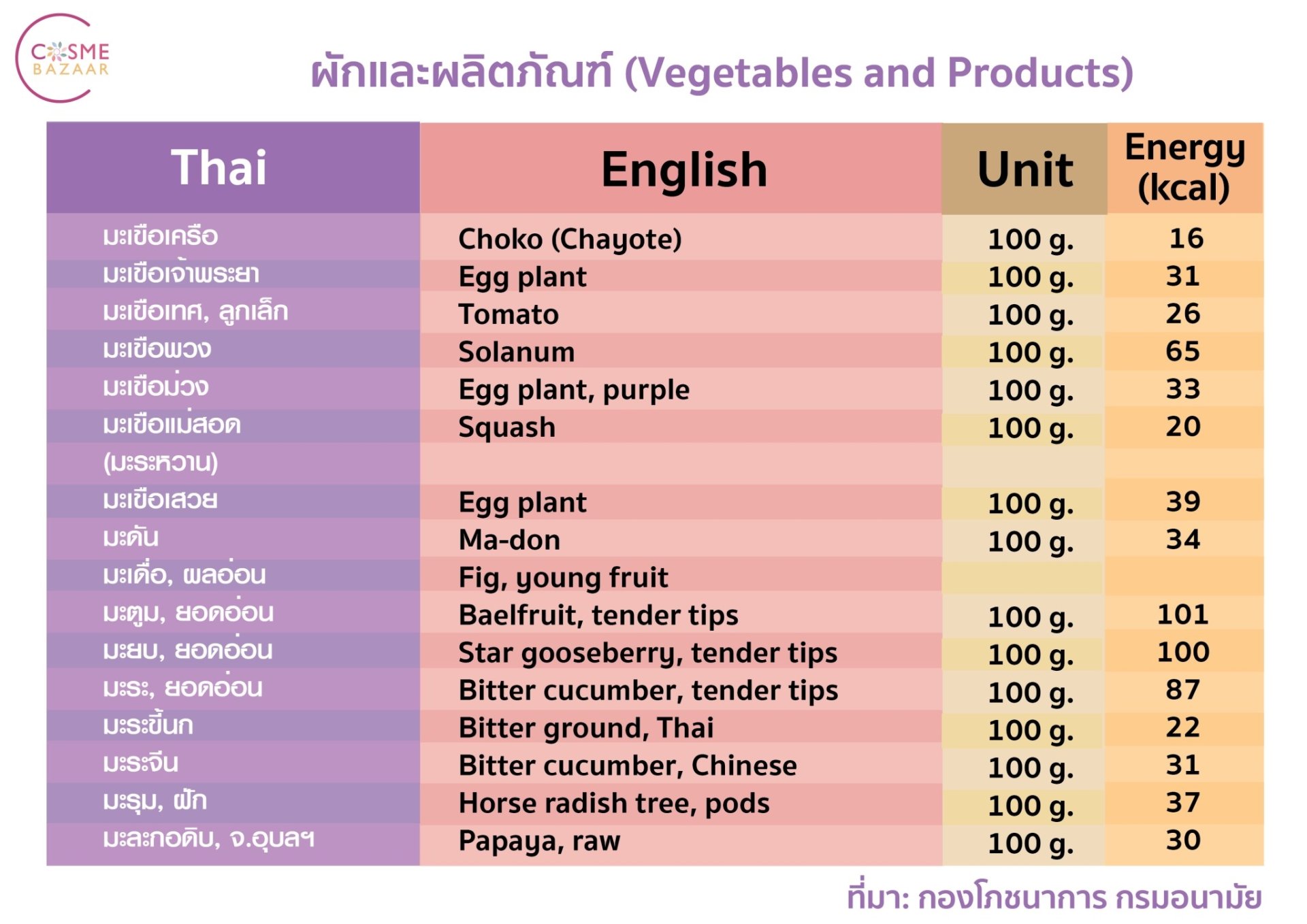Image resolution: width=1307 pixels, height=924 pixels.
Task: Select the Solanum row text
Action: (x=517, y=352)
